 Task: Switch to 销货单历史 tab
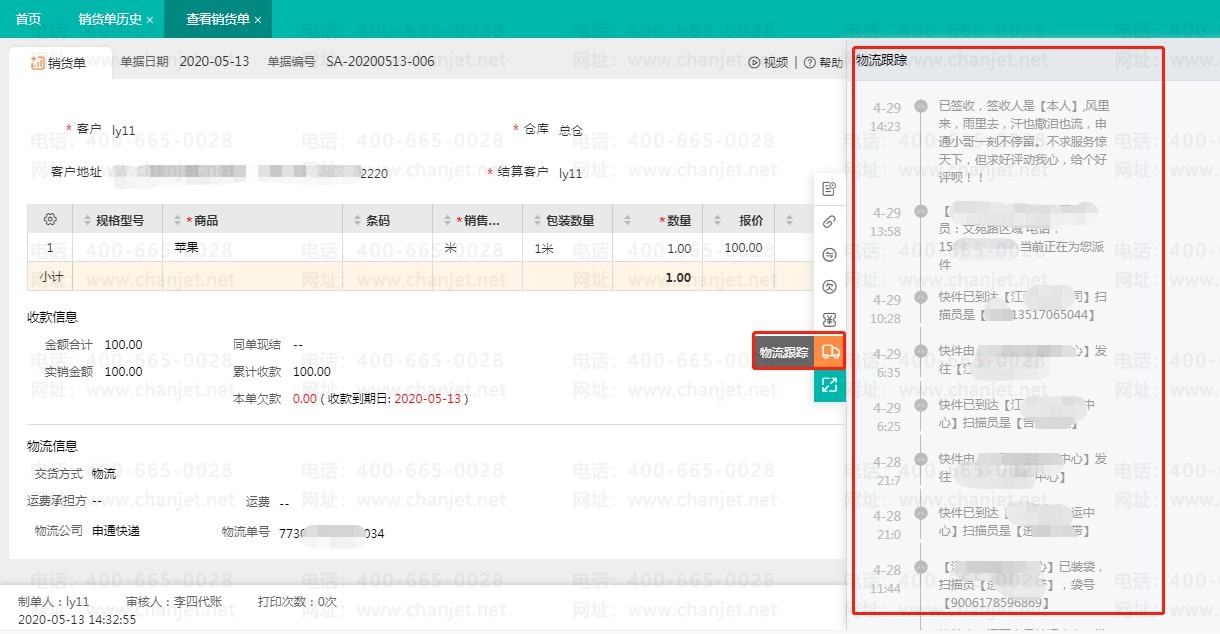(109, 19)
